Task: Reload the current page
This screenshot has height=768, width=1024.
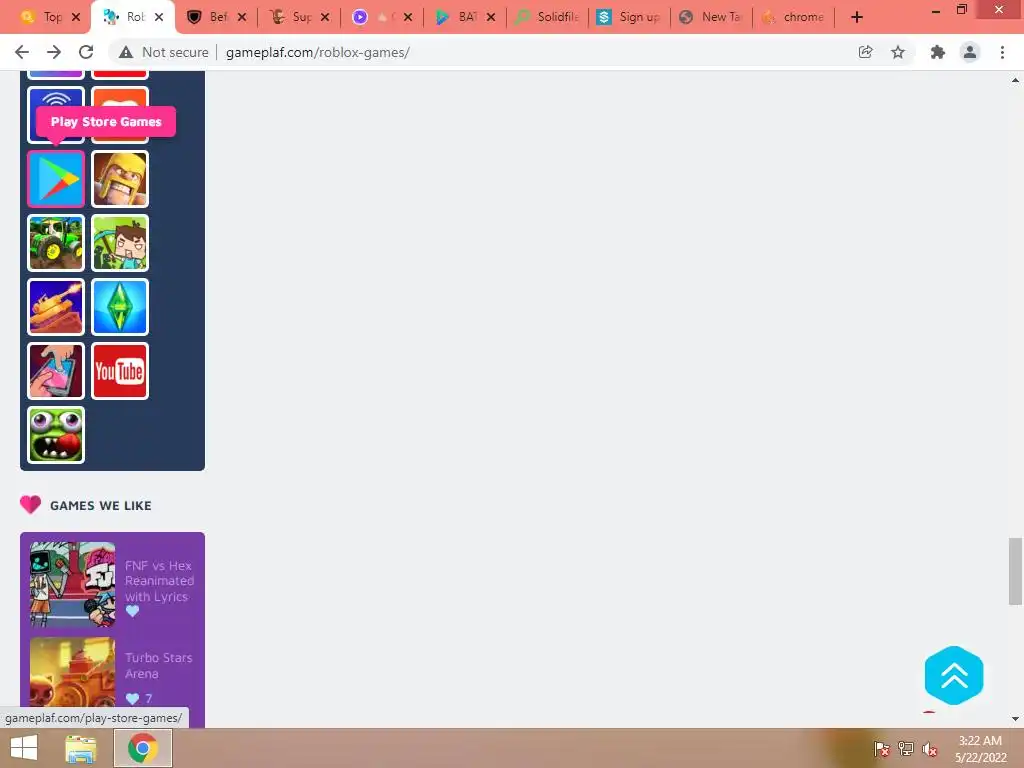Action: 86,52
